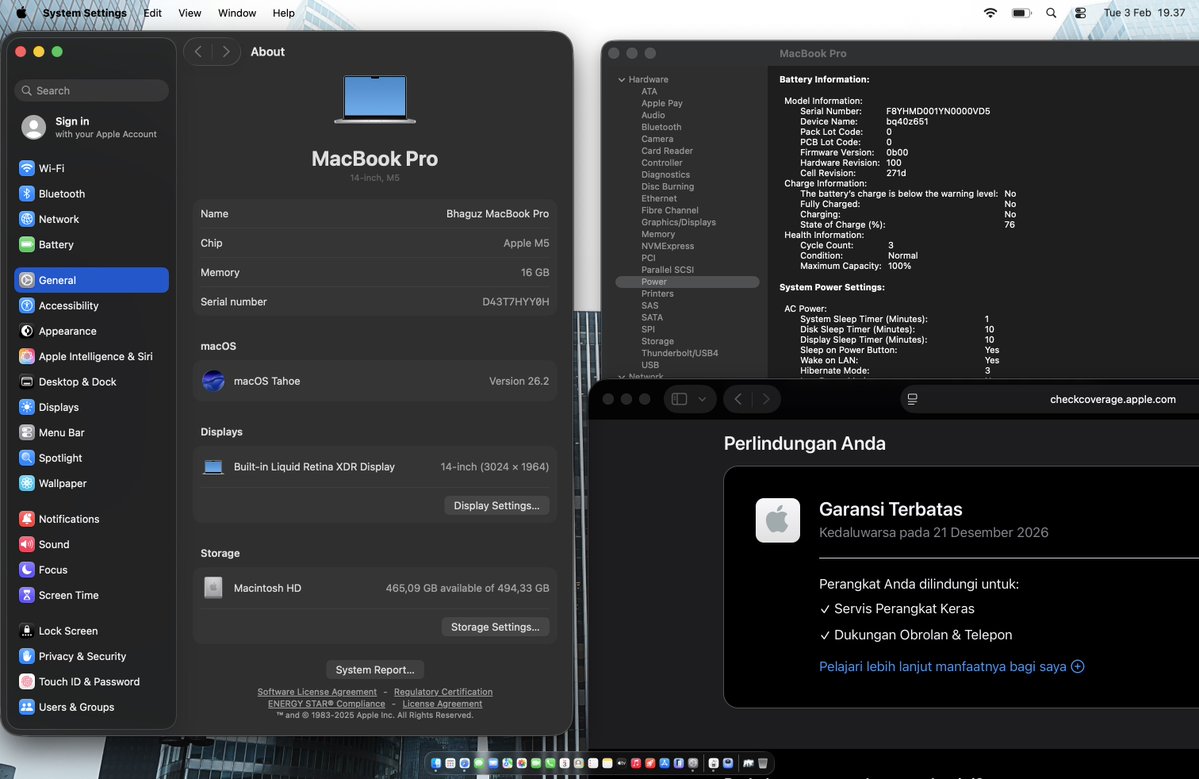Click Sign in with your Apple Account
Image resolution: width=1199 pixels, height=779 pixels.
click(x=90, y=127)
